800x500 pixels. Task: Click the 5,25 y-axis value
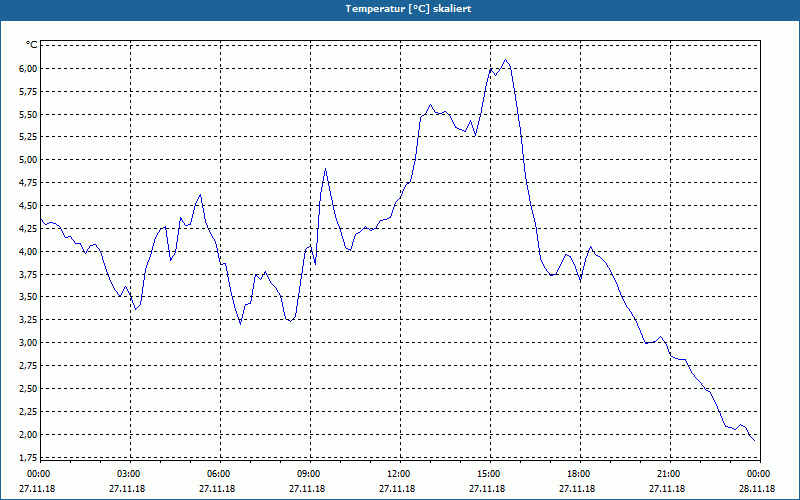click(29, 137)
